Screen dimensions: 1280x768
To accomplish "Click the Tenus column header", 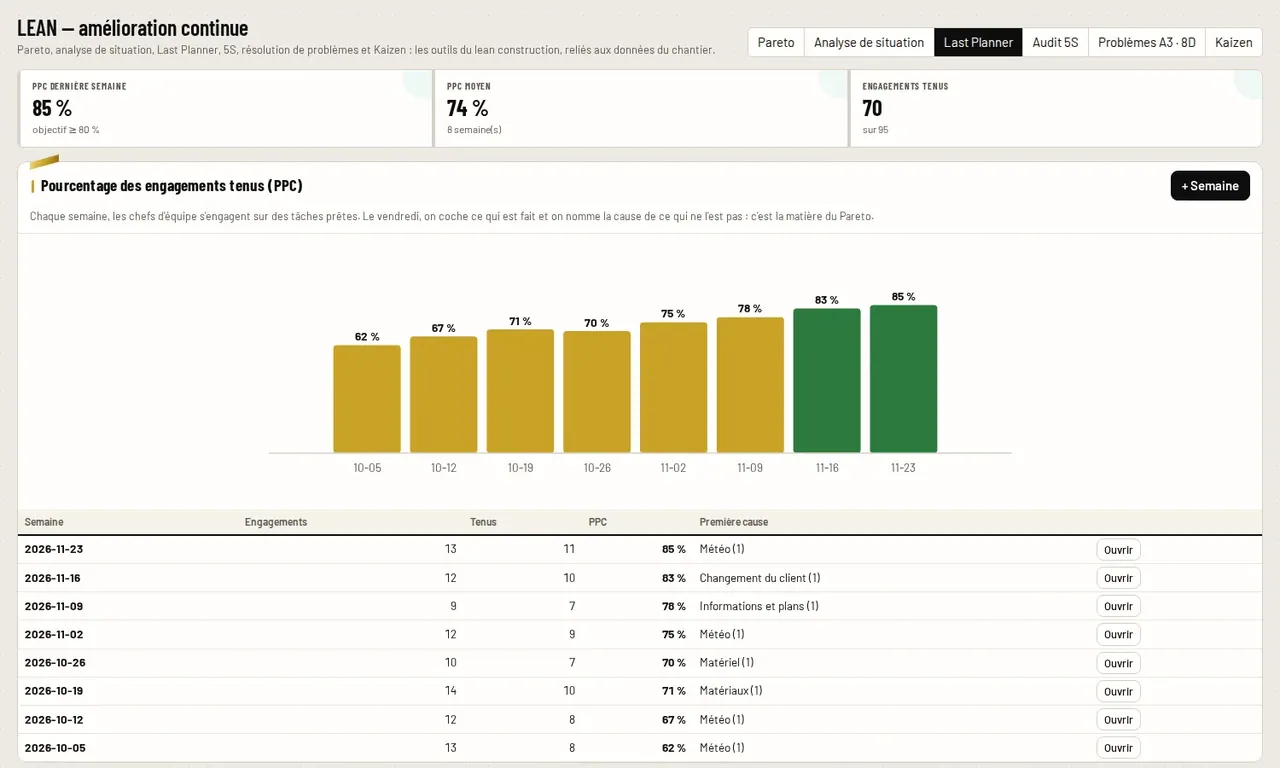I will point(483,522).
